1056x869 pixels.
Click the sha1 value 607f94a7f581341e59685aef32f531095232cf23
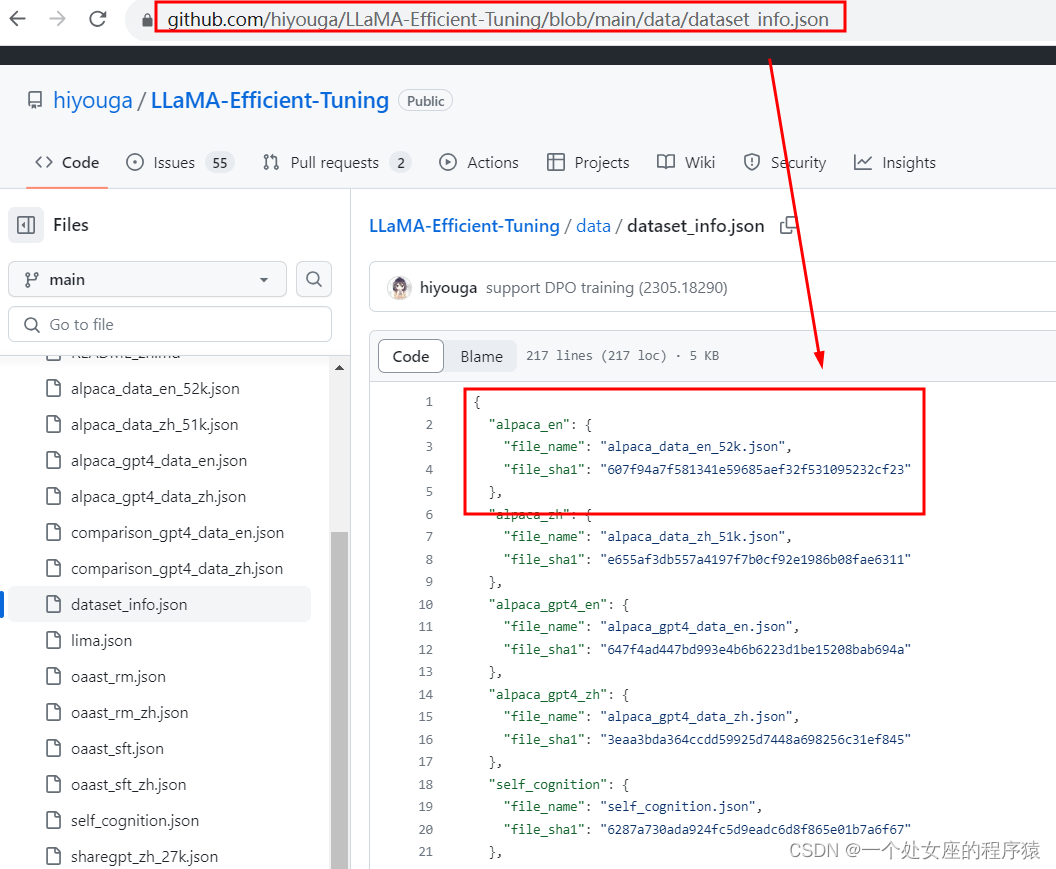point(756,470)
